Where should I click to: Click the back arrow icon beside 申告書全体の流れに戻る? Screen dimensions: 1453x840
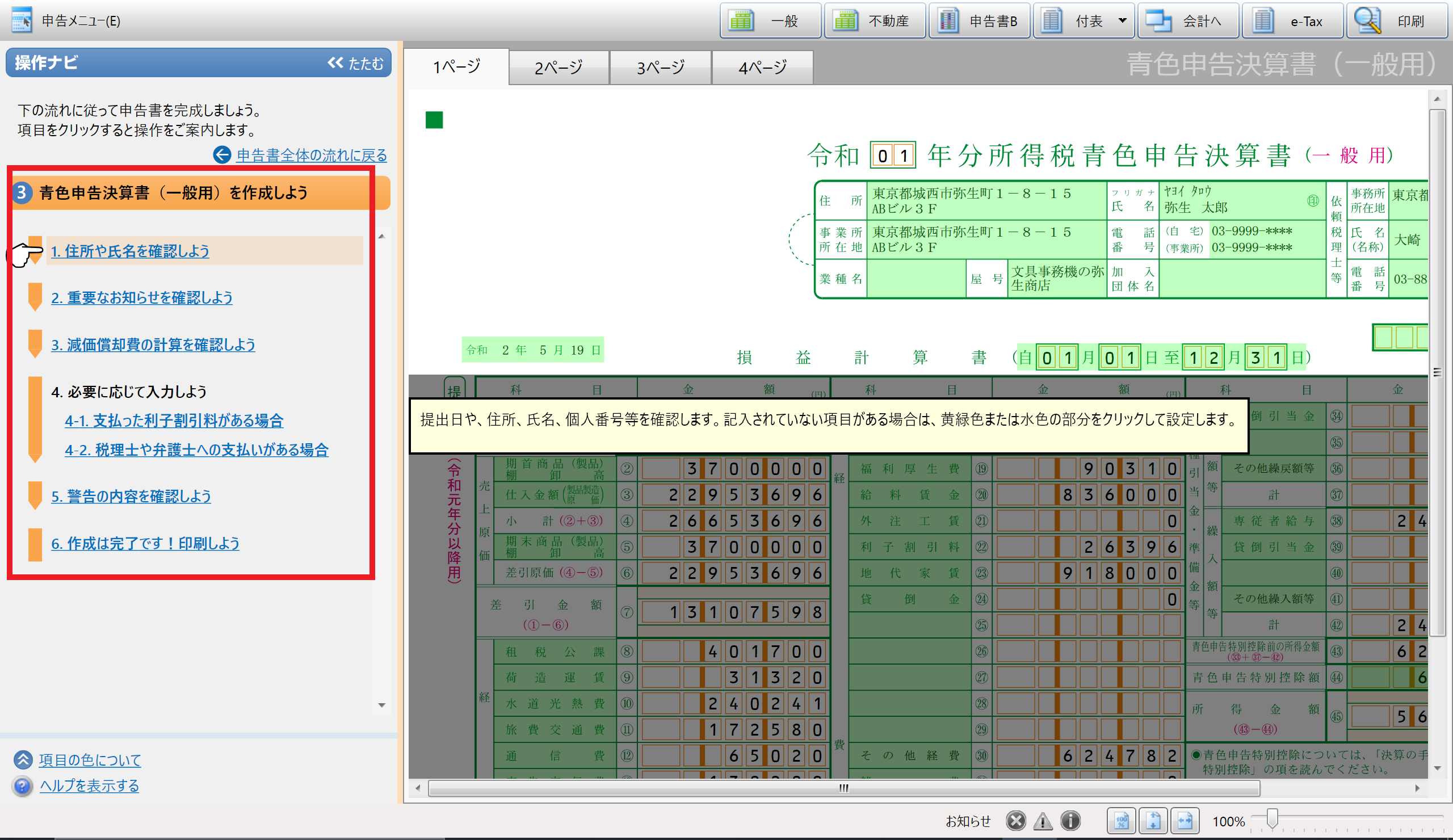click(222, 154)
